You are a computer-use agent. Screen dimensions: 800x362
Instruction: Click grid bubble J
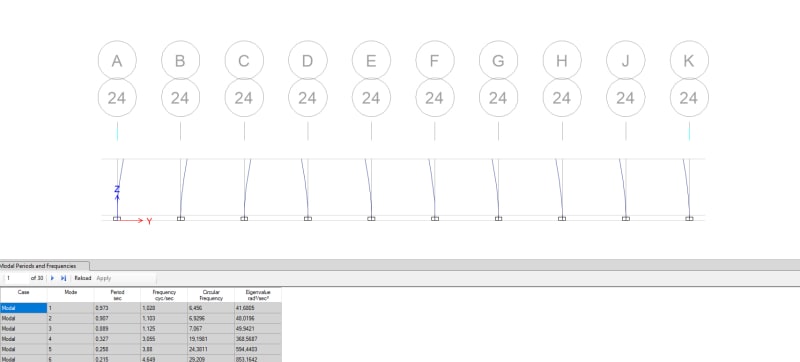pos(626,60)
